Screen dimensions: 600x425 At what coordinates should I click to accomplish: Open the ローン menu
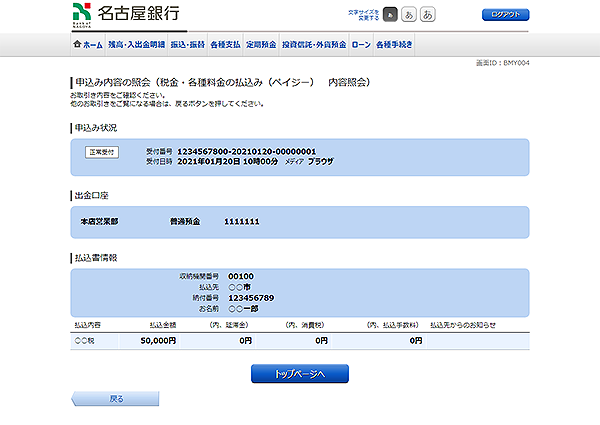(361, 45)
